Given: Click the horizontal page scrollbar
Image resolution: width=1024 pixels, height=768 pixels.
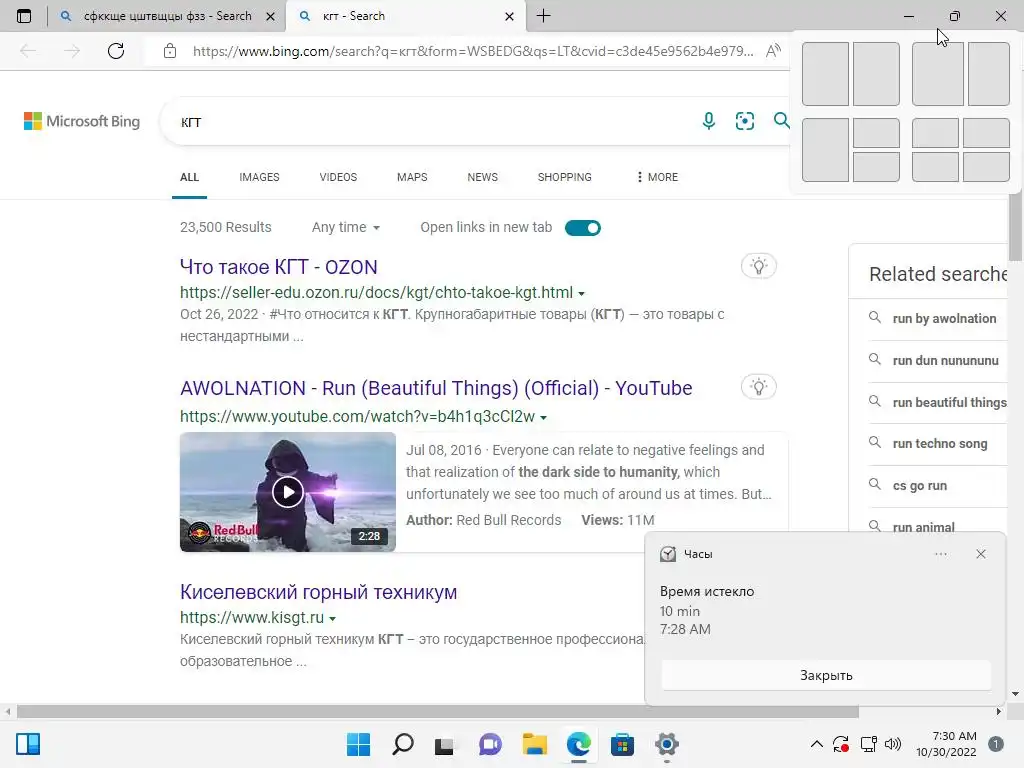Looking at the screenshot, I should click(x=438, y=711).
